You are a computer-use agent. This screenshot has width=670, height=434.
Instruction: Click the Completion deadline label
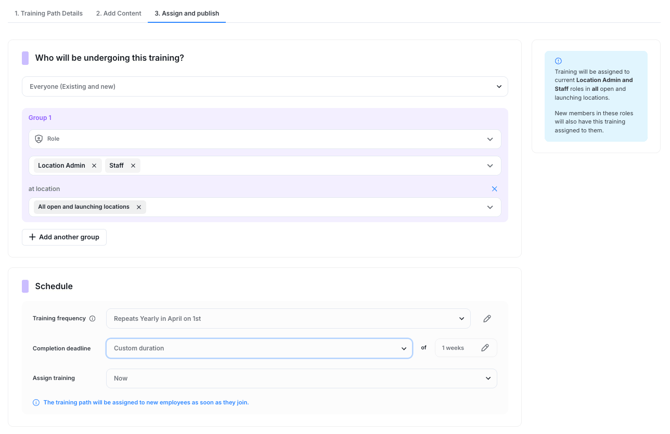tap(62, 349)
